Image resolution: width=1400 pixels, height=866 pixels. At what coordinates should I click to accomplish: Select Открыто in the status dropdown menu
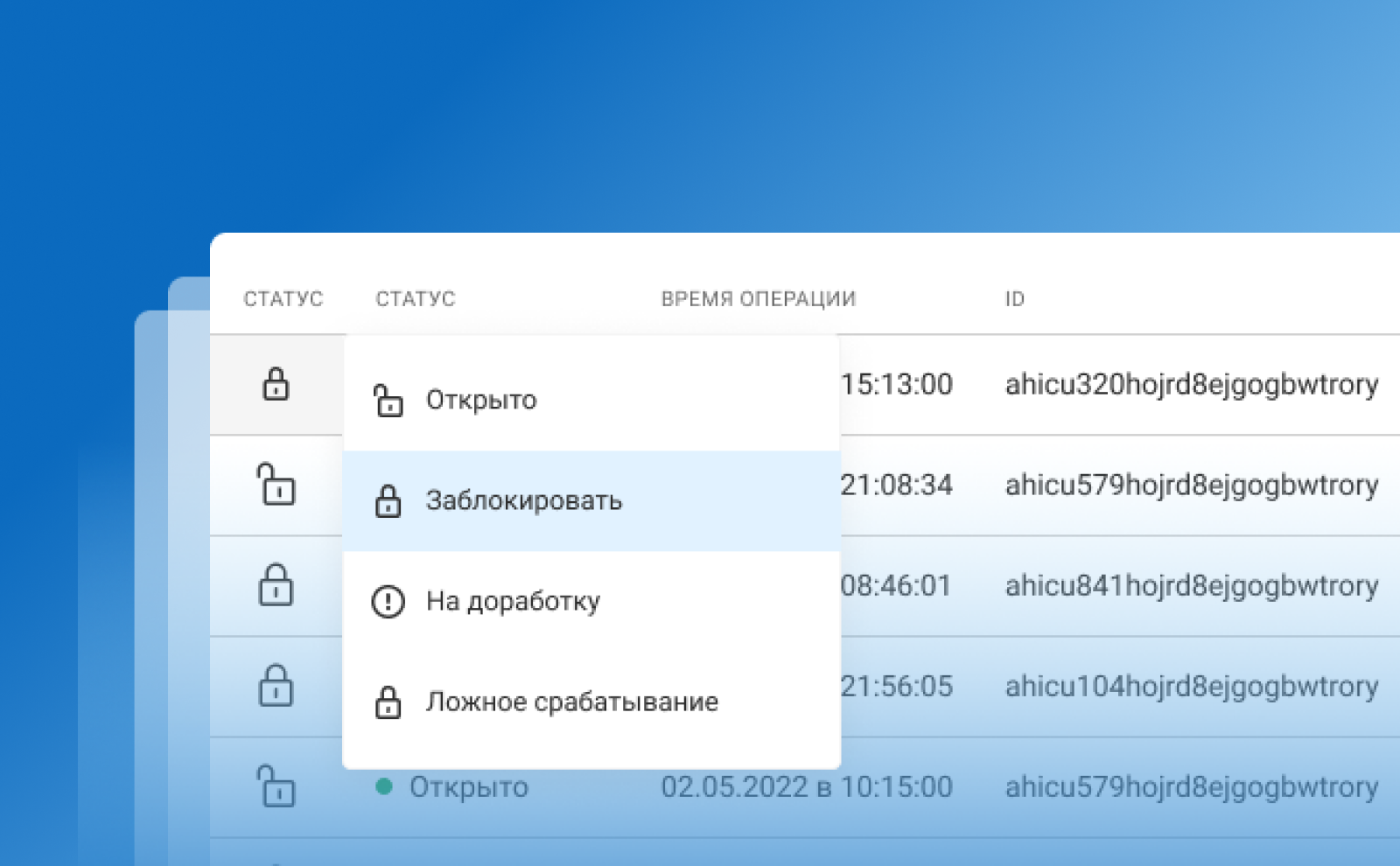tap(591, 401)
